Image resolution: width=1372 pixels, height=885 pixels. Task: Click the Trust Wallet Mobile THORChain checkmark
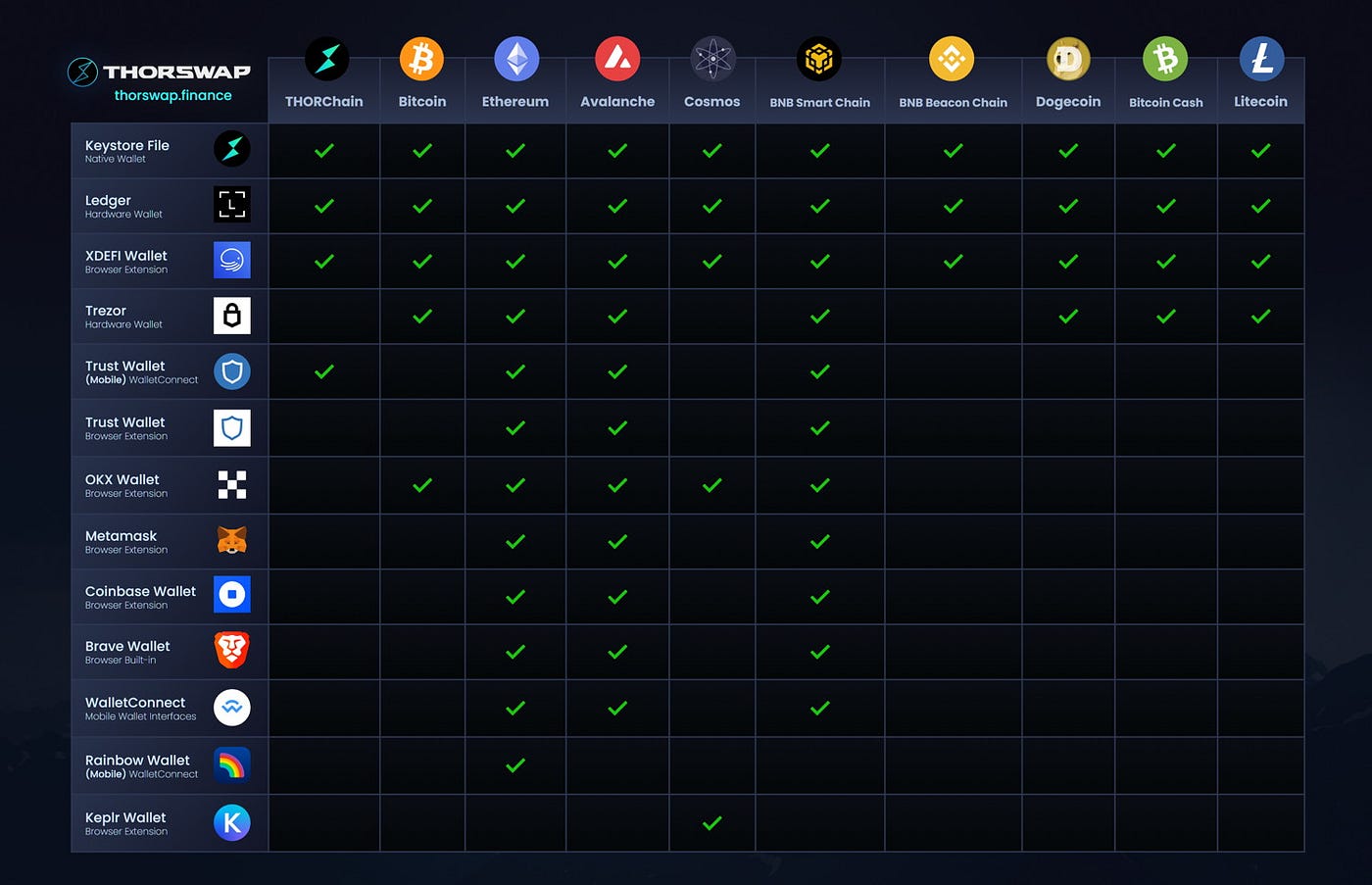tap(324, 371)
